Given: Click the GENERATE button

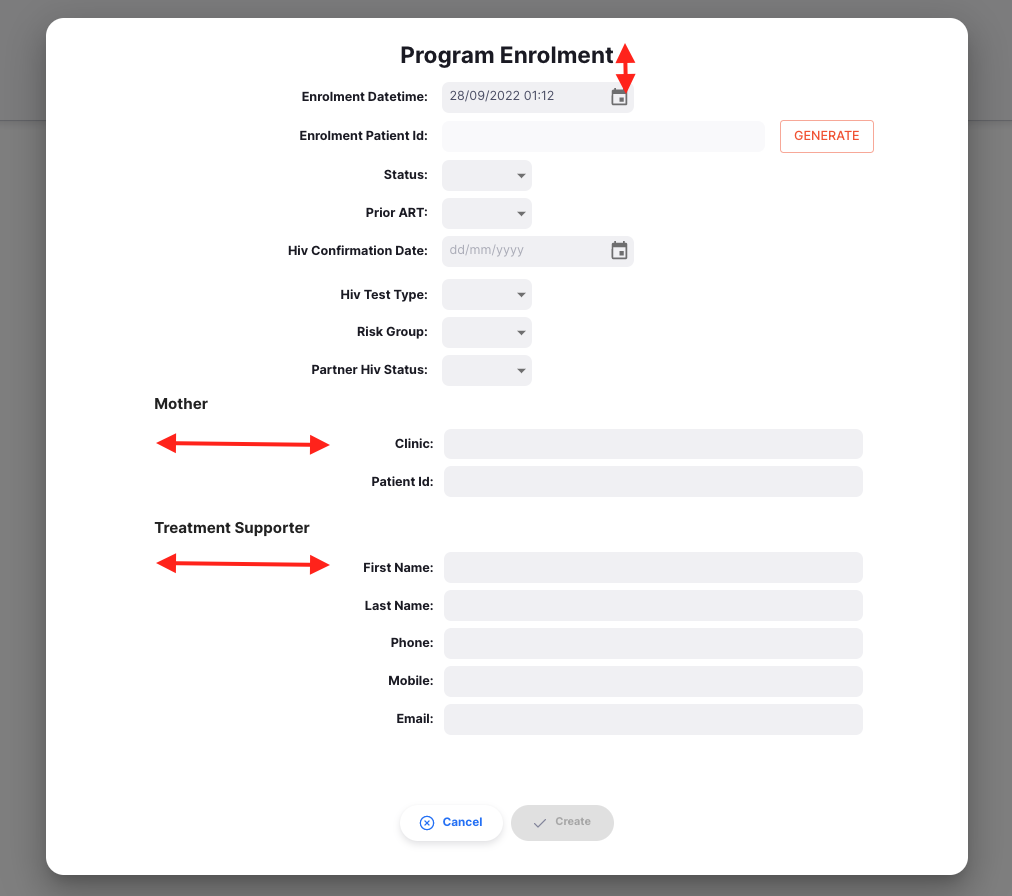Looking at the screenshot, I should click(826, 136).
